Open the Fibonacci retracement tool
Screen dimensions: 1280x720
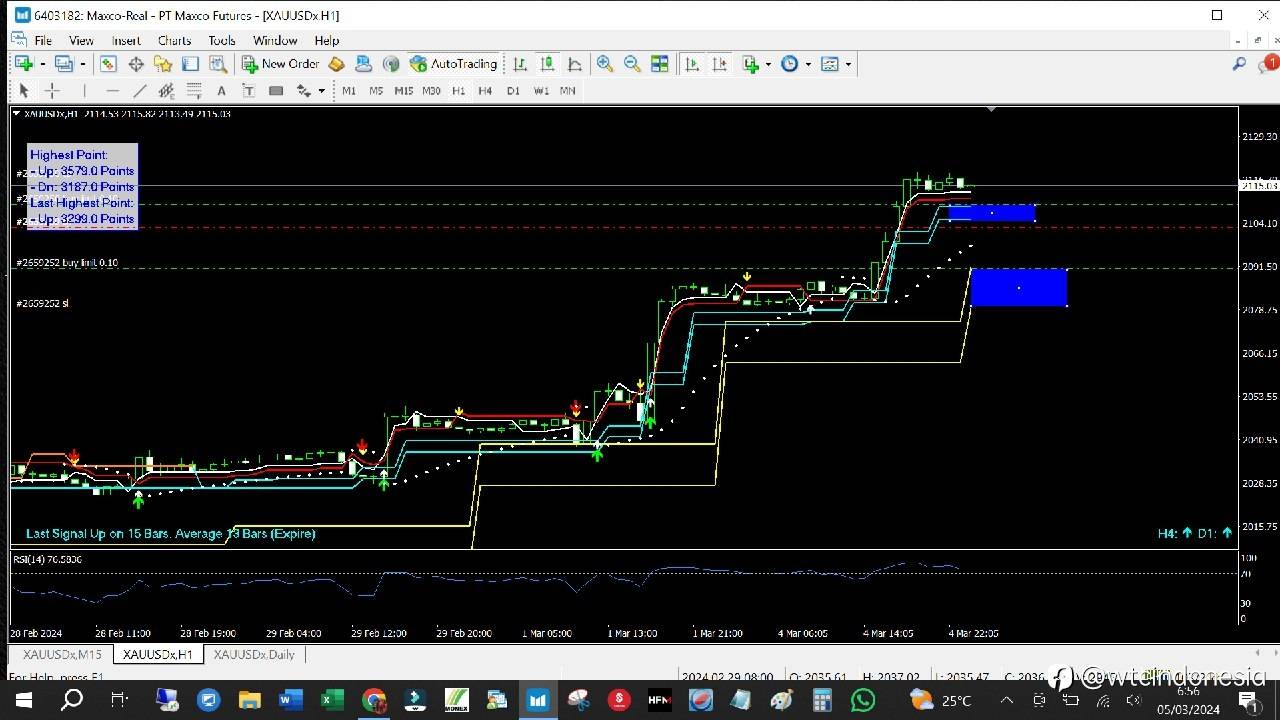pos(194,91)
